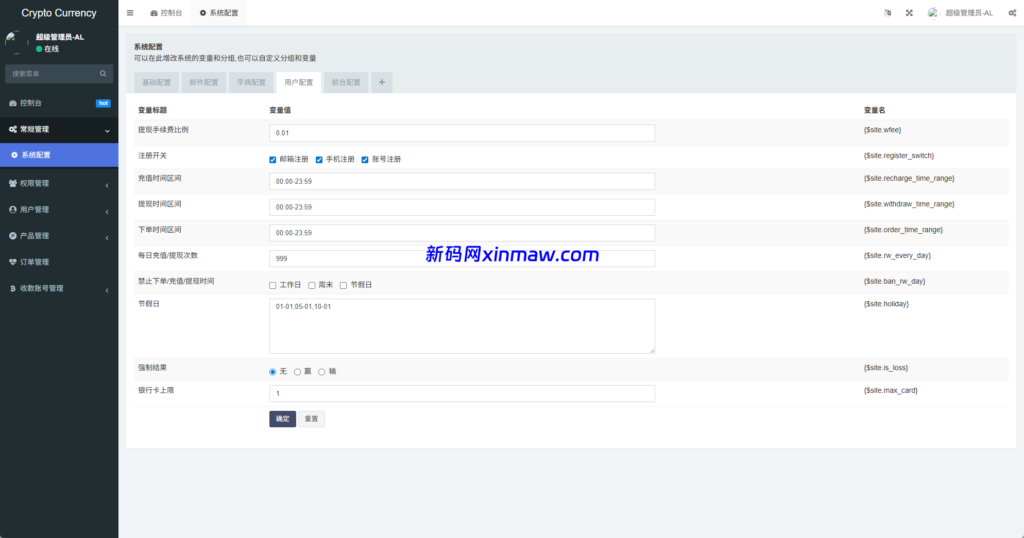Focus the 提现手续费比例 input field
The image size is (1024, 538).
coord(462,133)
